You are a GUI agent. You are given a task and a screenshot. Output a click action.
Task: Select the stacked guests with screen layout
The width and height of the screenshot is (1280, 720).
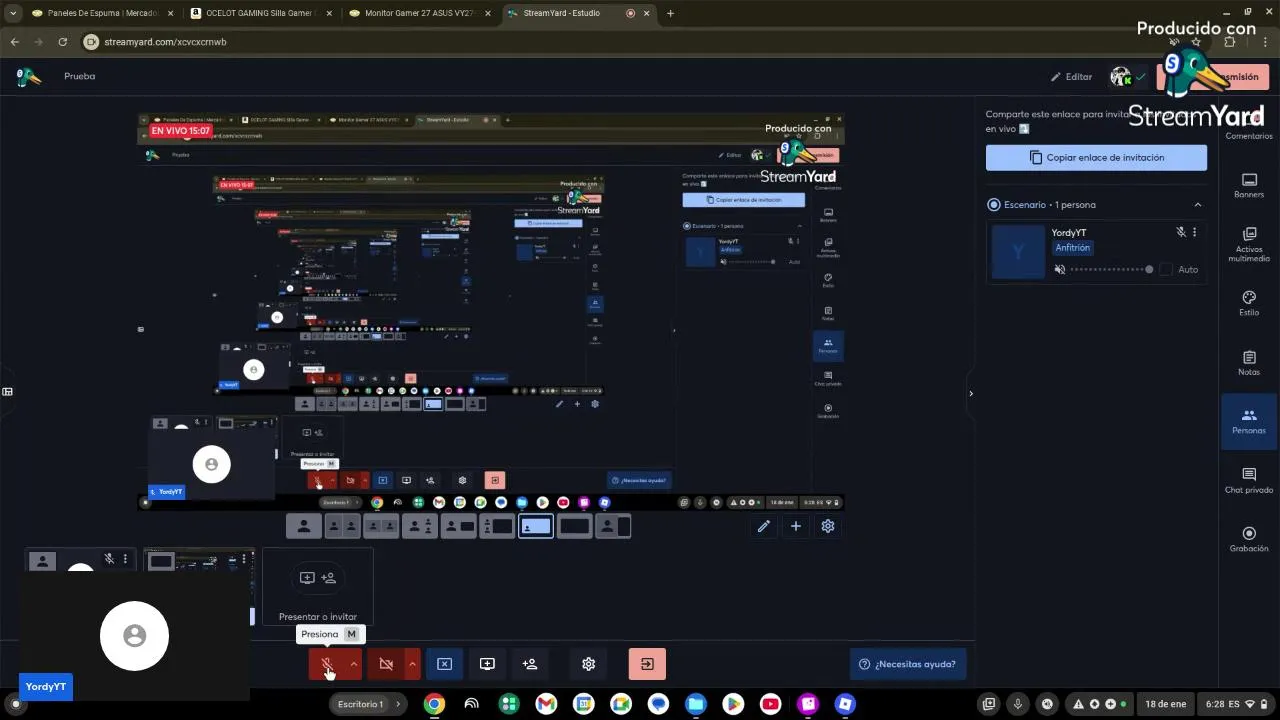(497, 526)
